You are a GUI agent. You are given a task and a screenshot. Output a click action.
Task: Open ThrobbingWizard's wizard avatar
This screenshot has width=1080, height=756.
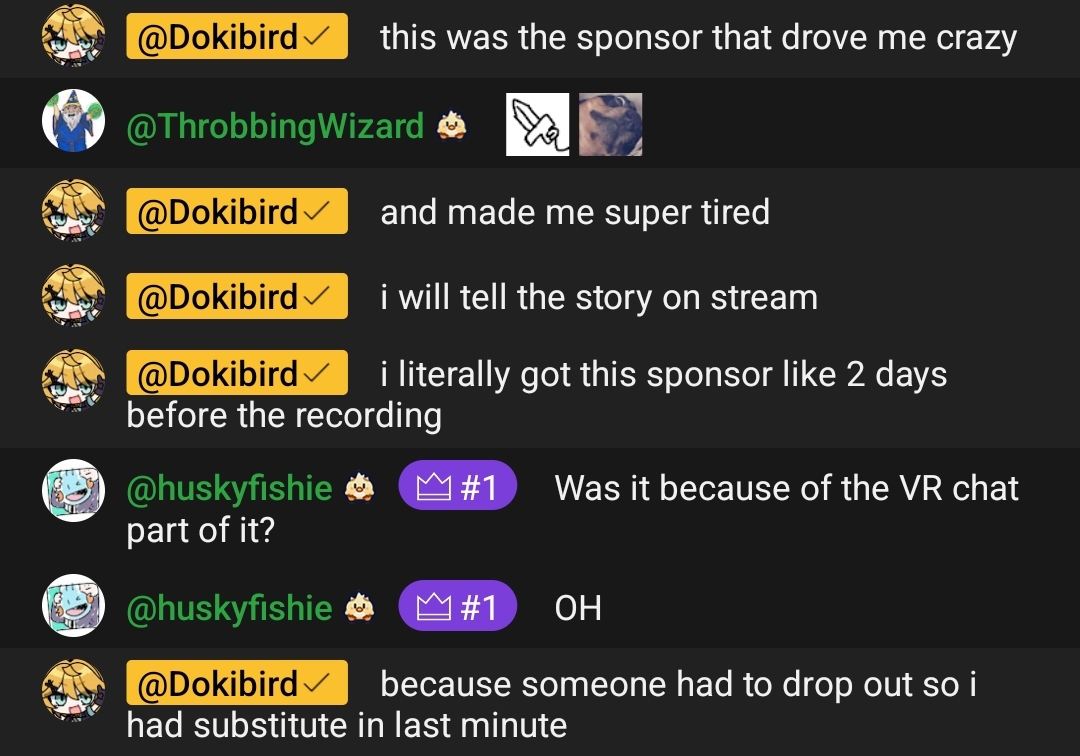tap(73, 120)
